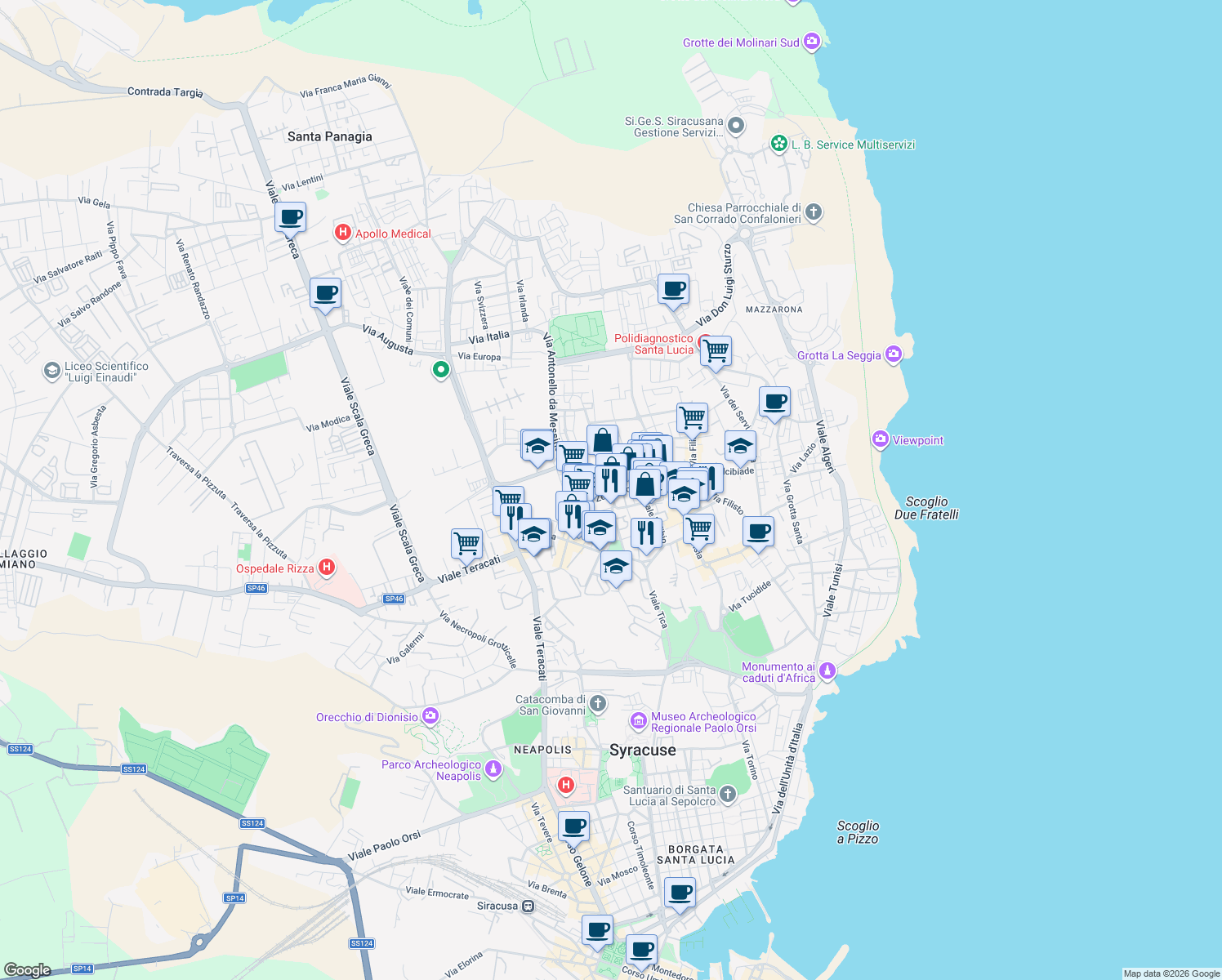This screenshot has width=1222, height=980.
Task: Click the Viewpoint binoculars marker on the coast
Action: point(880,439)
